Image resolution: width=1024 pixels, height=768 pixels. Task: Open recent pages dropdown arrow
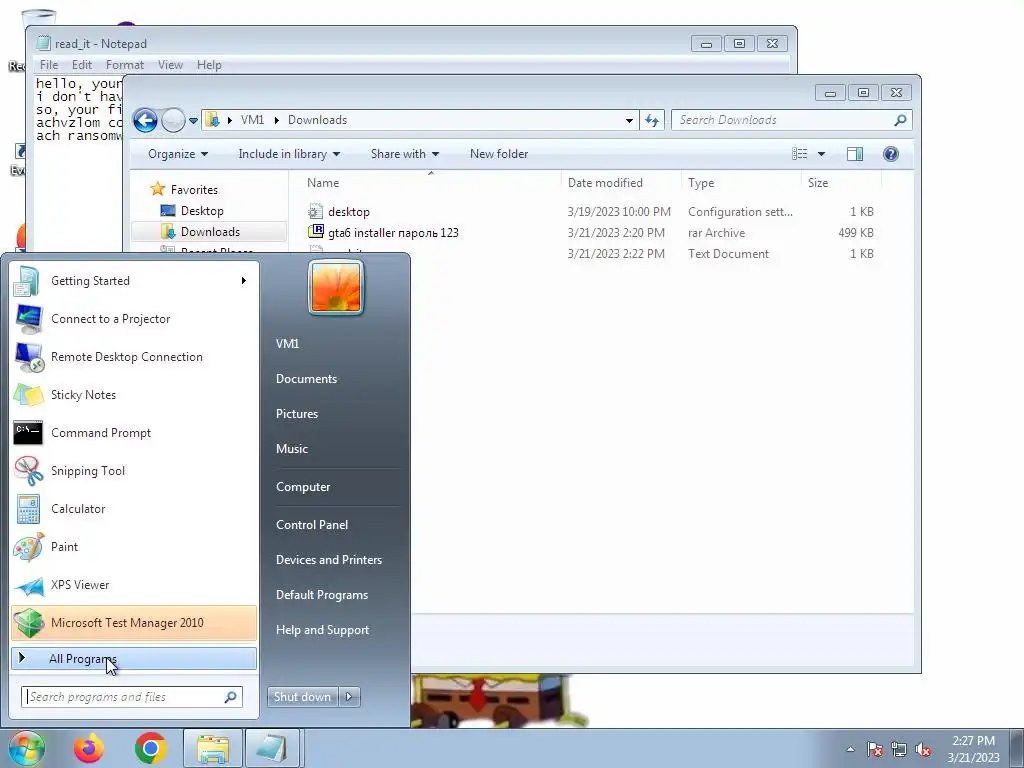pos(193,121)
